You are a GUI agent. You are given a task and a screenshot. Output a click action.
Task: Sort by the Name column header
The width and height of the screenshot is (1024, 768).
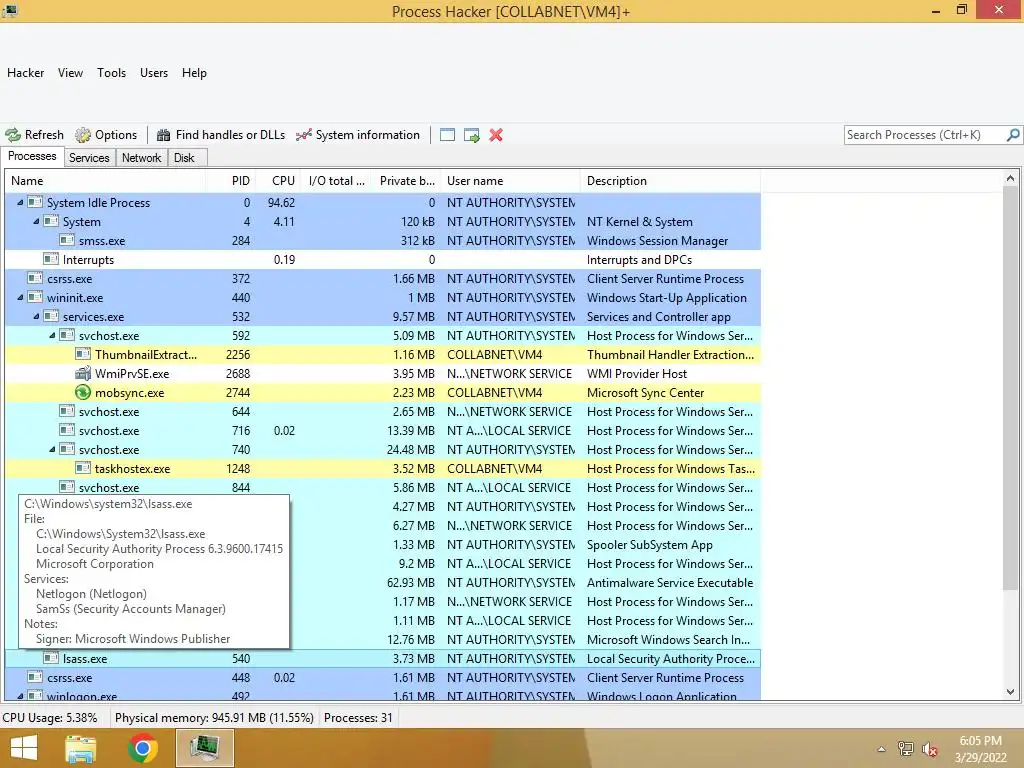tap(104, 181)
